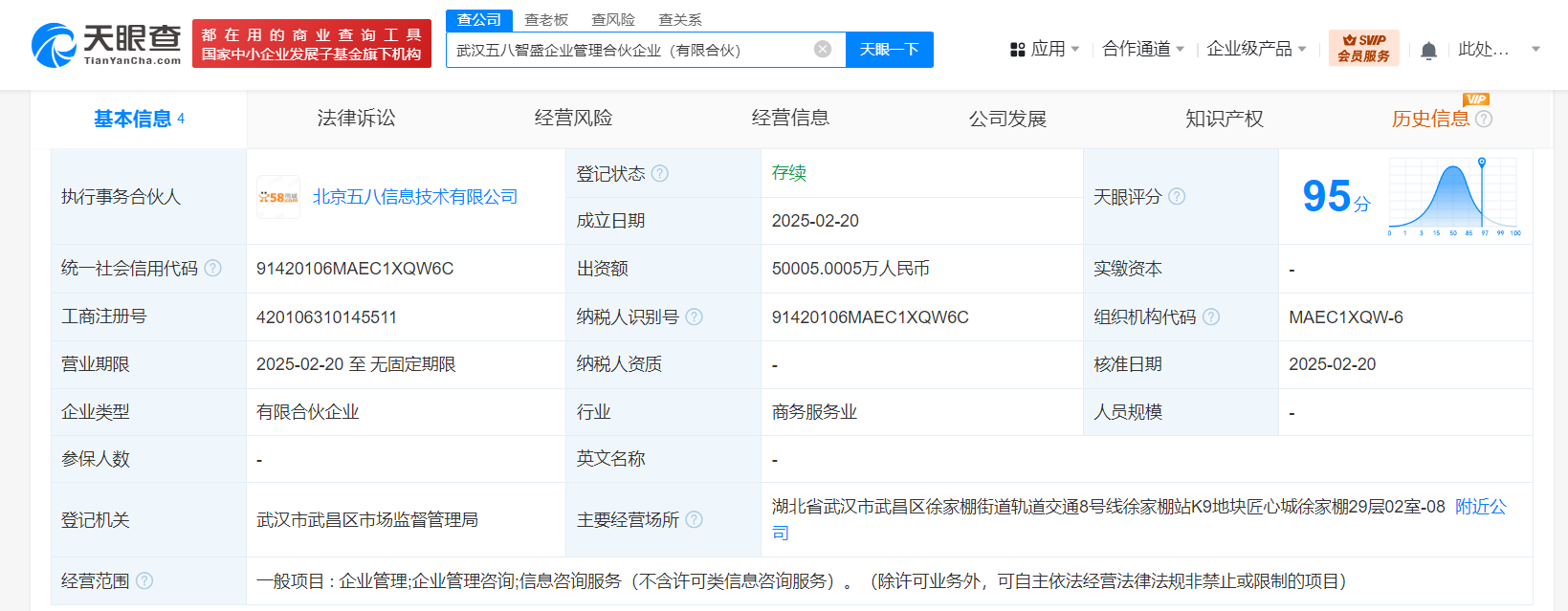Show help for 组织机构代码
Viewport: 1568px width, 611px height.
click(1211, 316)
